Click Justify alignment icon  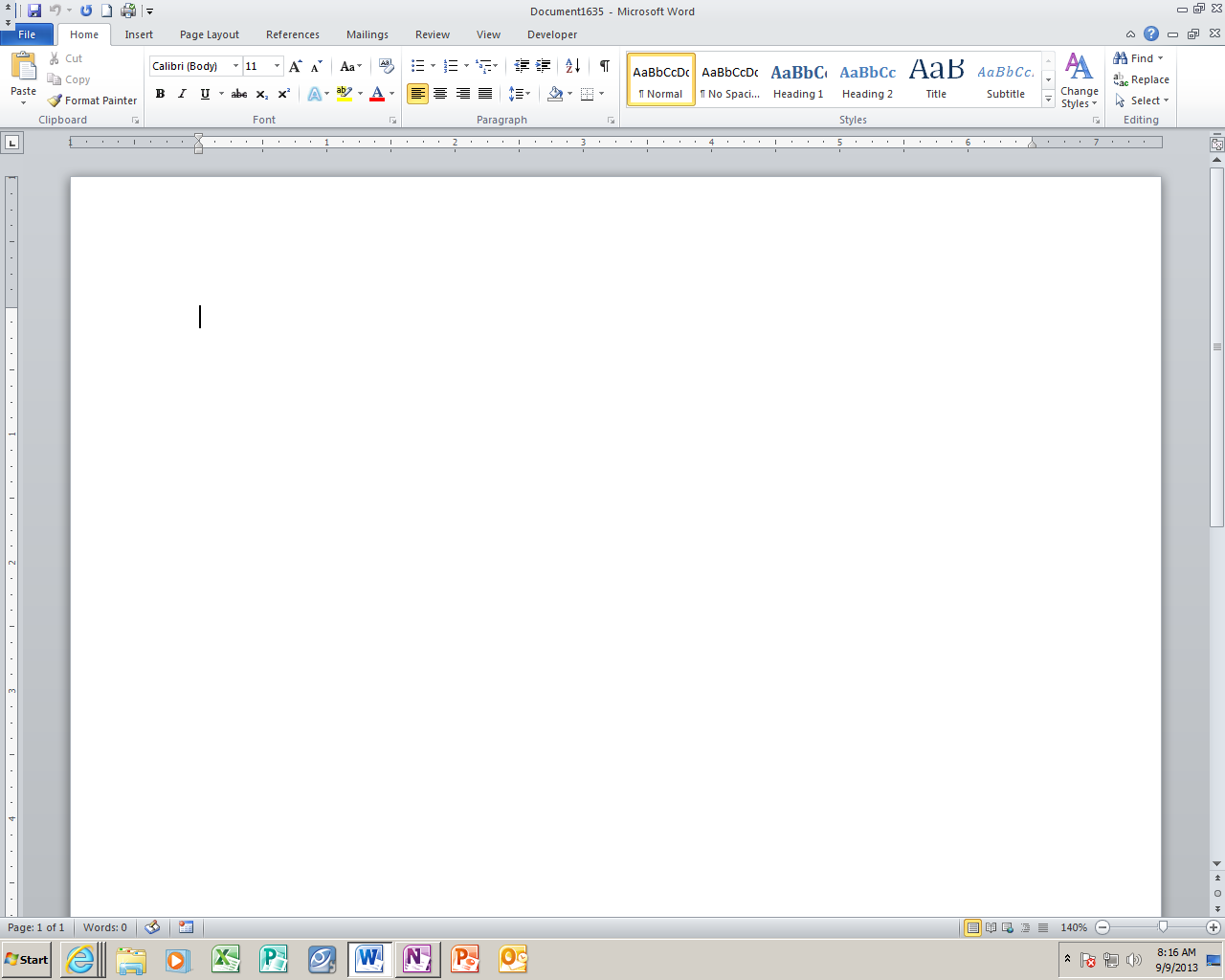click(x=485, y=94)
